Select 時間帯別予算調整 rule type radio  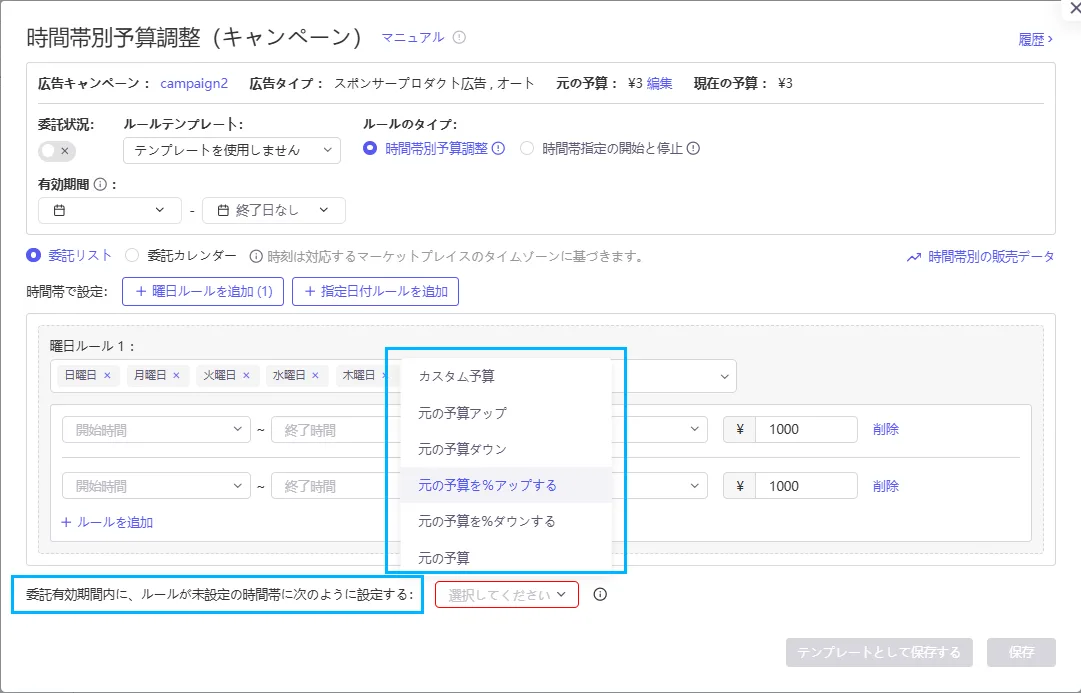(370, 148)
